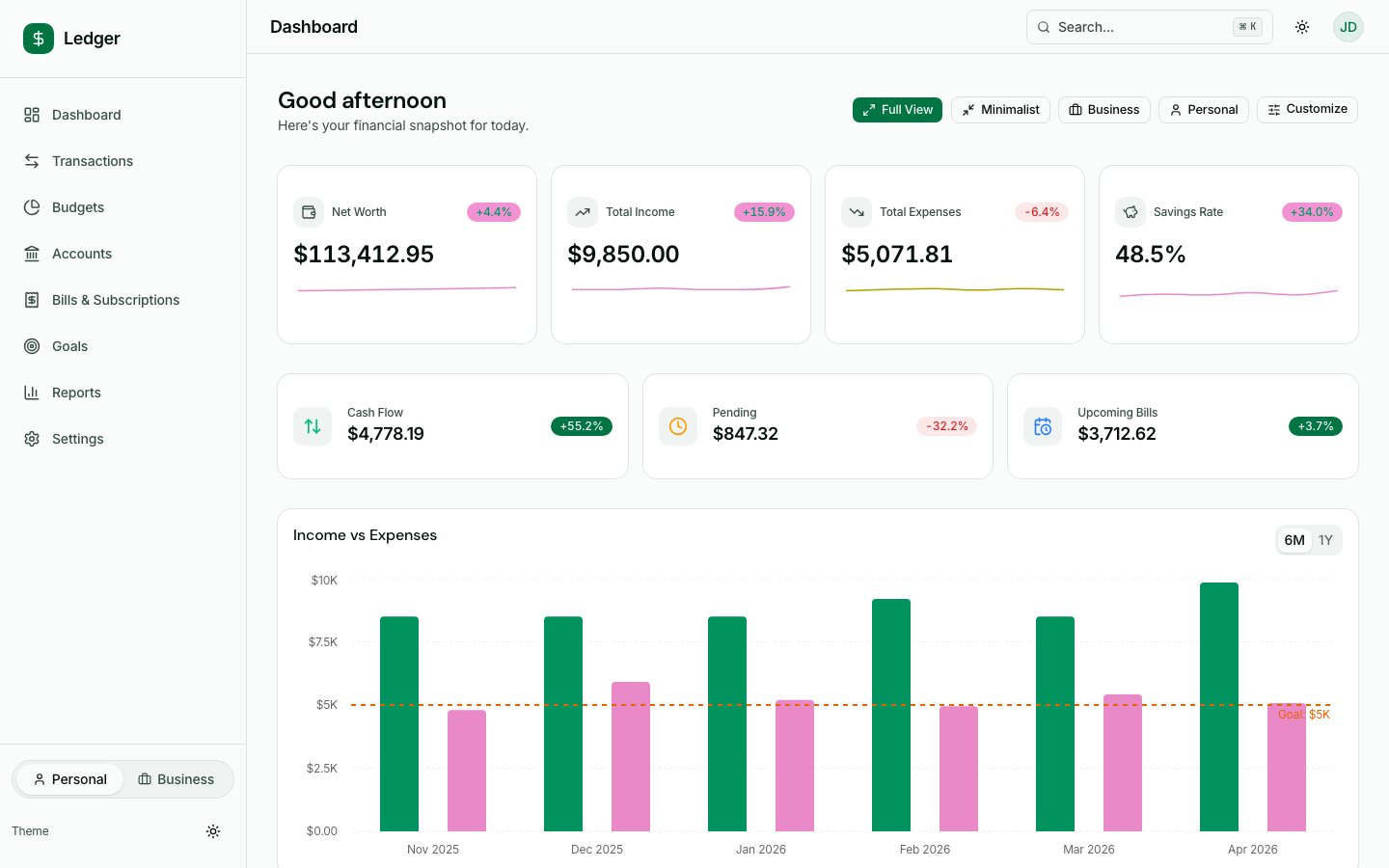Click the Full View button
This screenshot has width=1389, height=868.
tap(897, 109)
